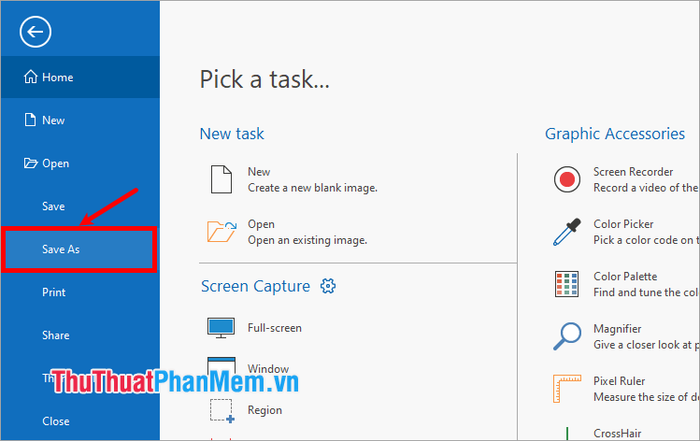The width and height of the screenshot is (700, 441).
Task: Choose Save As in the sidebar
Action: coord(61,249)
